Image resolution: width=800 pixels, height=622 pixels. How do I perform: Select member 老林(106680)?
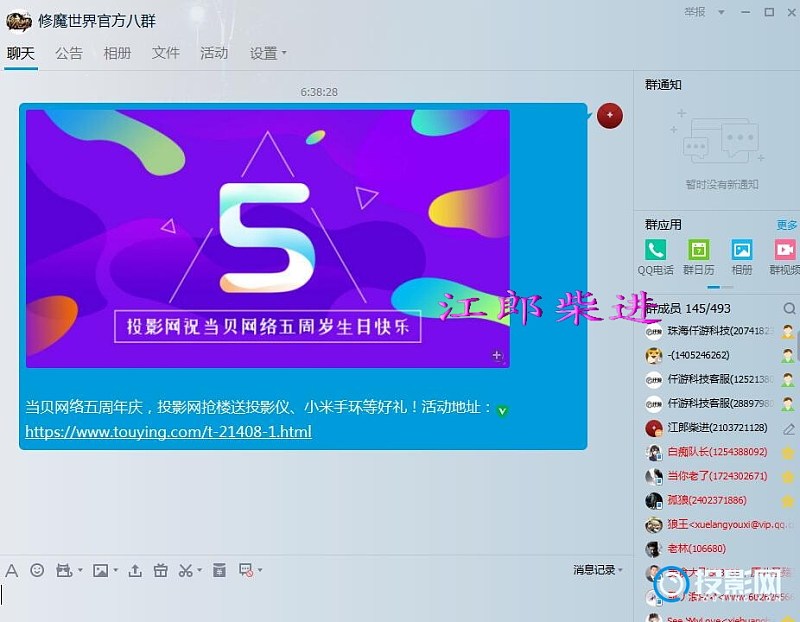click(719, 549)
